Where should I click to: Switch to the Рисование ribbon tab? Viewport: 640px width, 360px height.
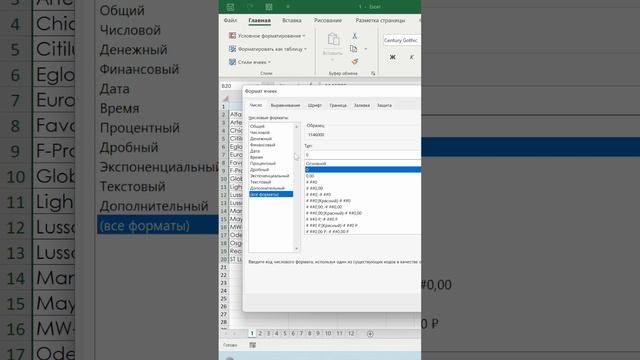(328, 20)
